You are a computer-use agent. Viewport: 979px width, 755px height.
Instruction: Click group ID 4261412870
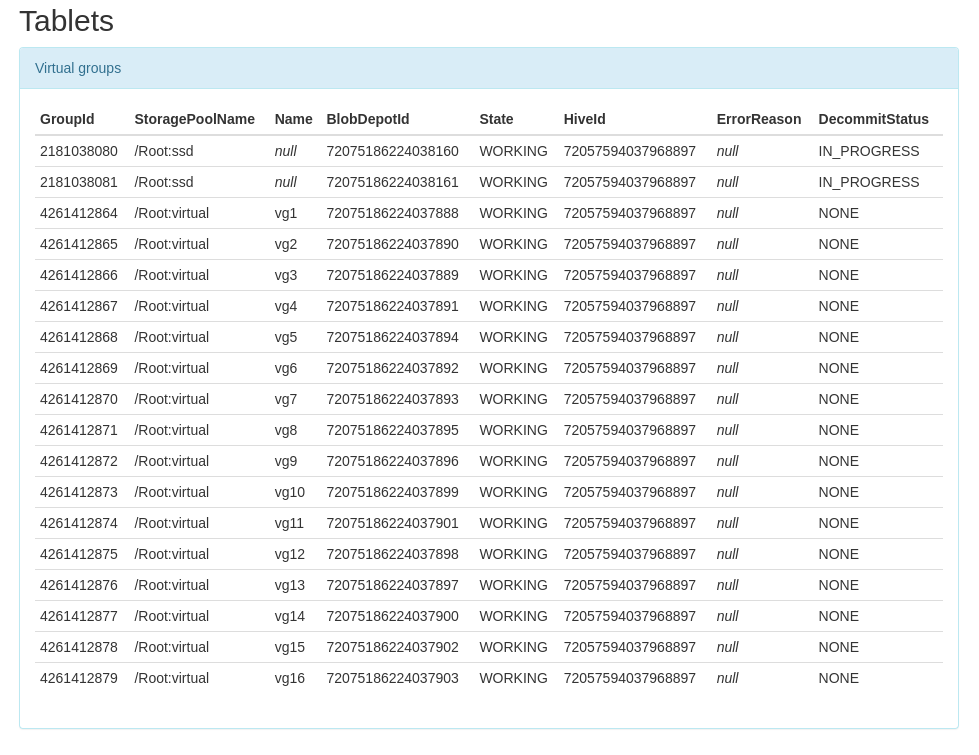[x=79, y=399]
